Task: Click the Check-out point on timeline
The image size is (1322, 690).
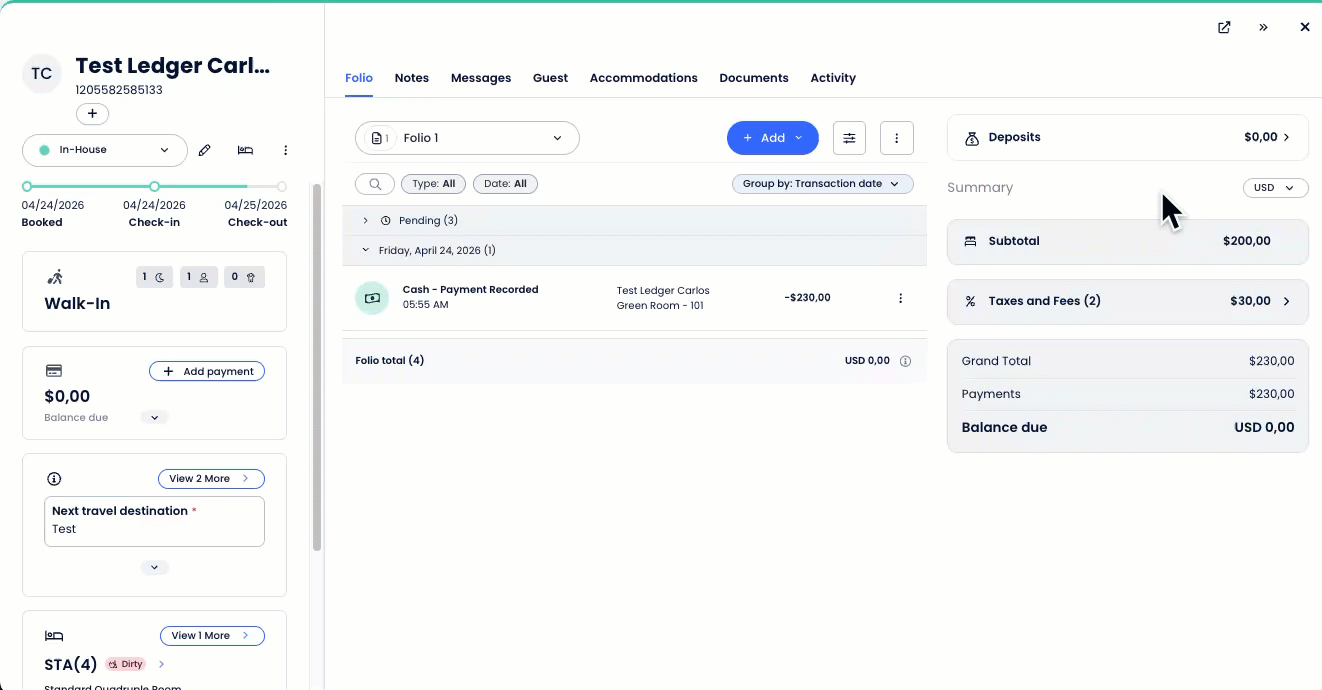Action: point(282,187)
